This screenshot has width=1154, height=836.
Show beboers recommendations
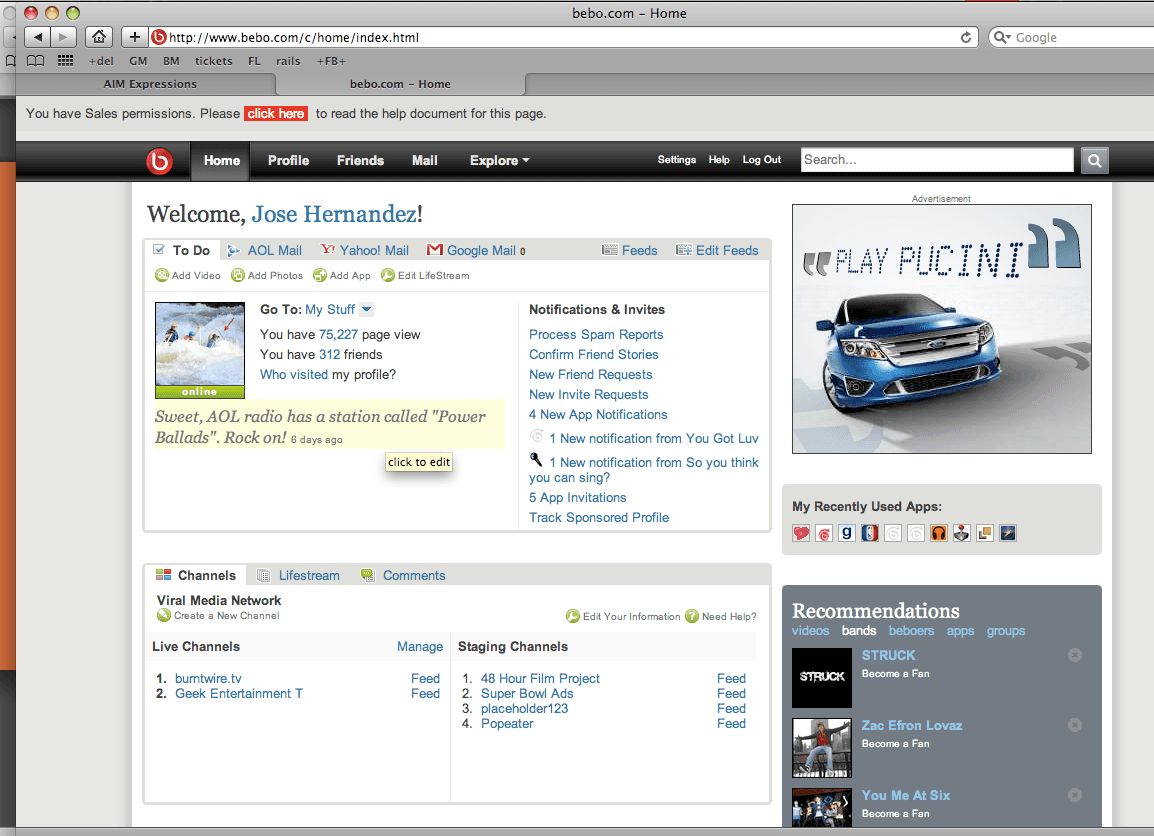point(911,631)
